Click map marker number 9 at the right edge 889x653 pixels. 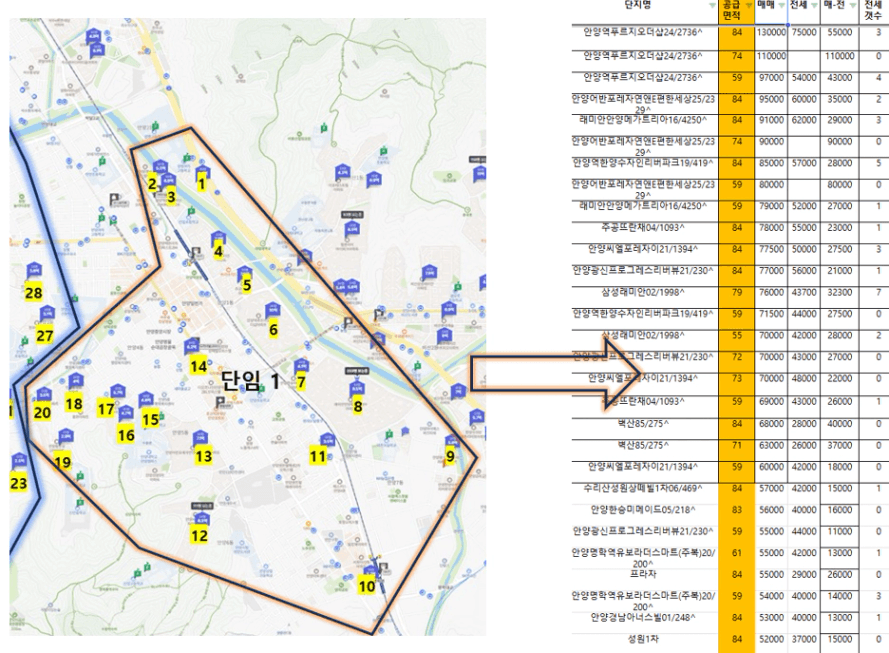coord(450,457)
